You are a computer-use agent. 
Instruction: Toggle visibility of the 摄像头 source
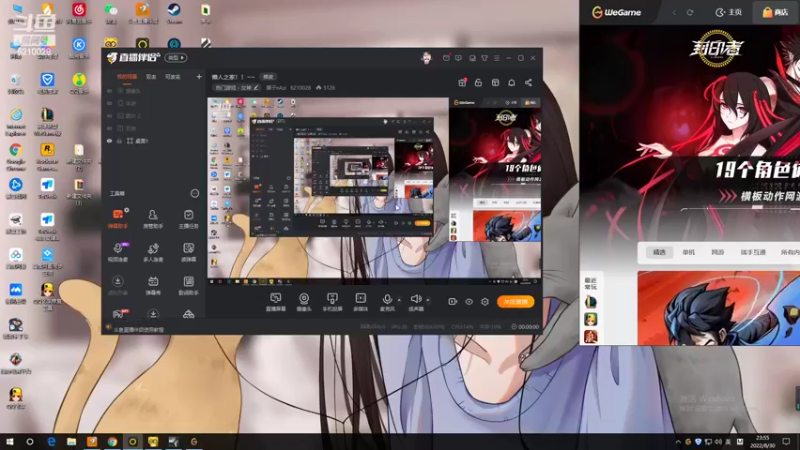109,91
